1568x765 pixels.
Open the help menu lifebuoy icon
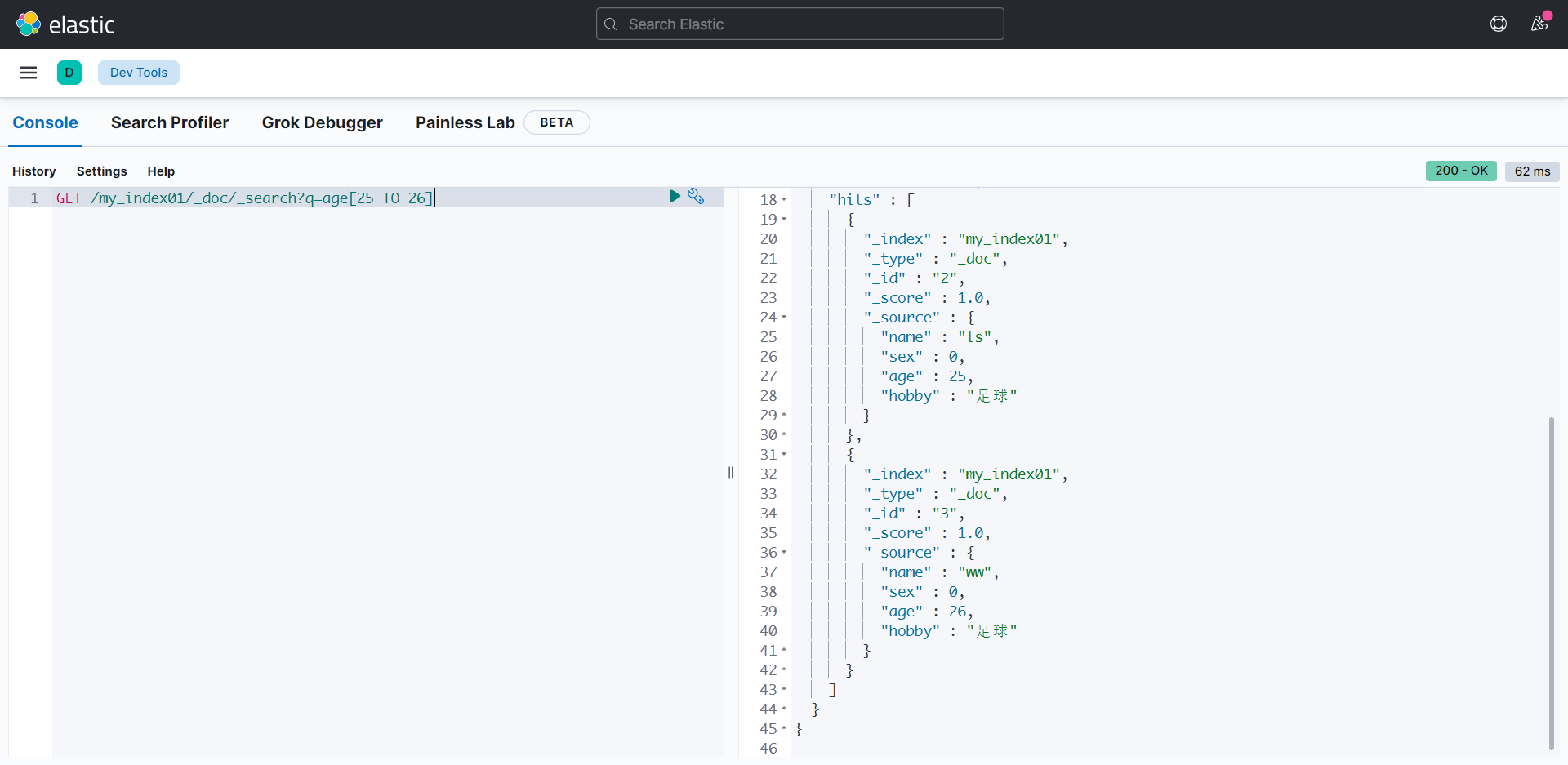(x=1499, y=24)
